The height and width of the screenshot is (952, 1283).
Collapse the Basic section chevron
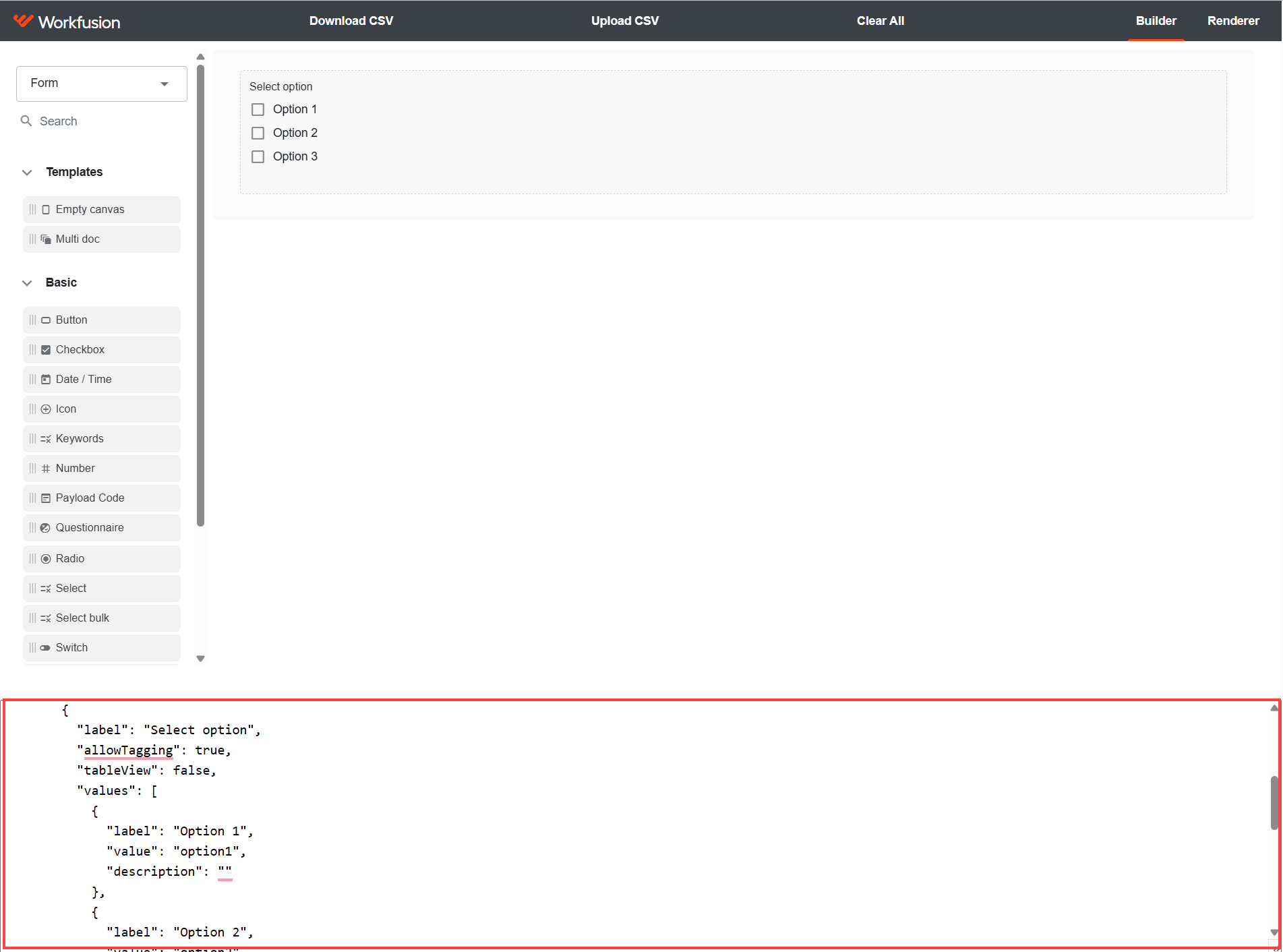(x=27, y=283)
